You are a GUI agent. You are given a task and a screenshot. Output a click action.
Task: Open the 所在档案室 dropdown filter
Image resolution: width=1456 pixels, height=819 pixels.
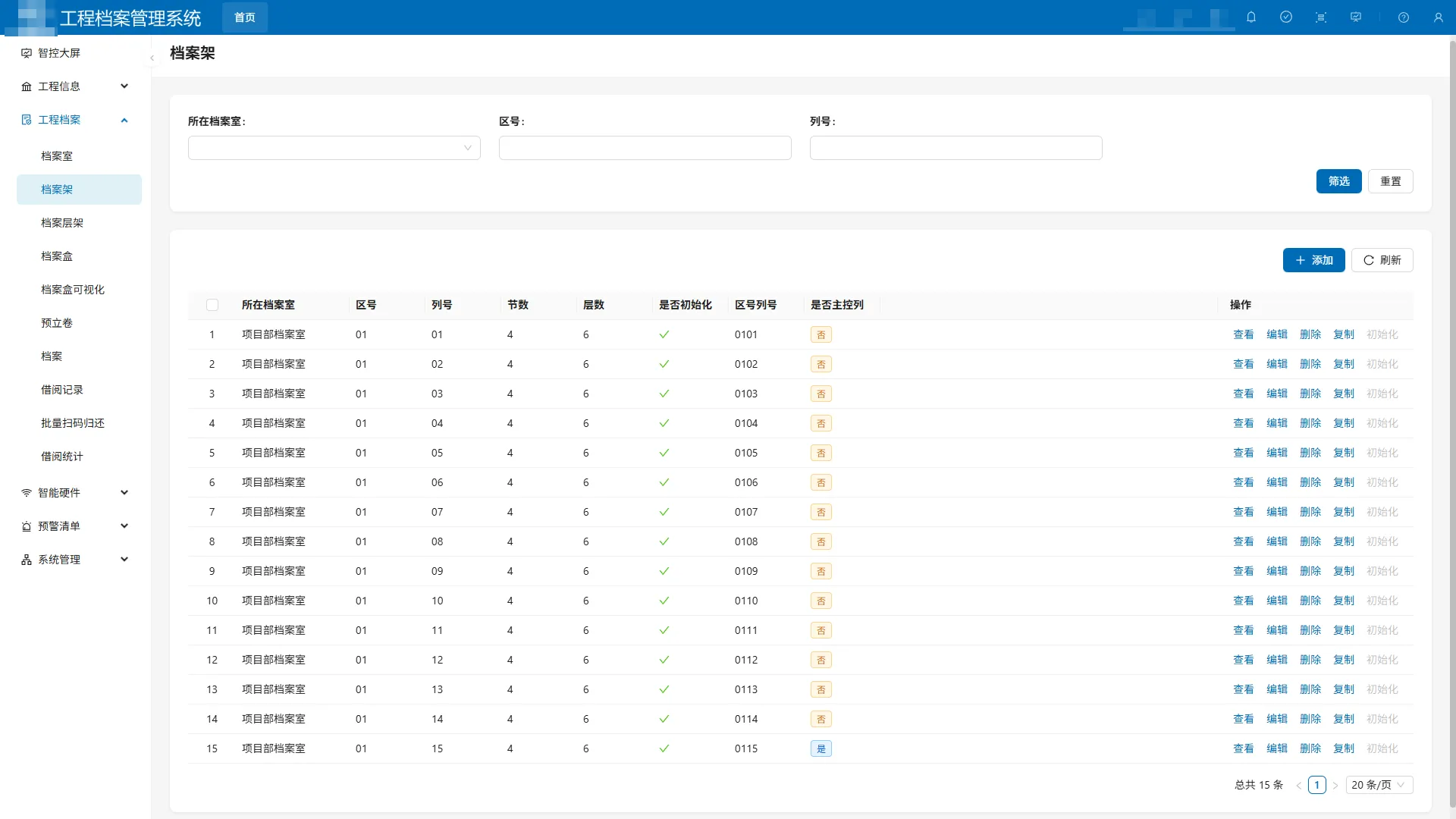tap(334, 148)
